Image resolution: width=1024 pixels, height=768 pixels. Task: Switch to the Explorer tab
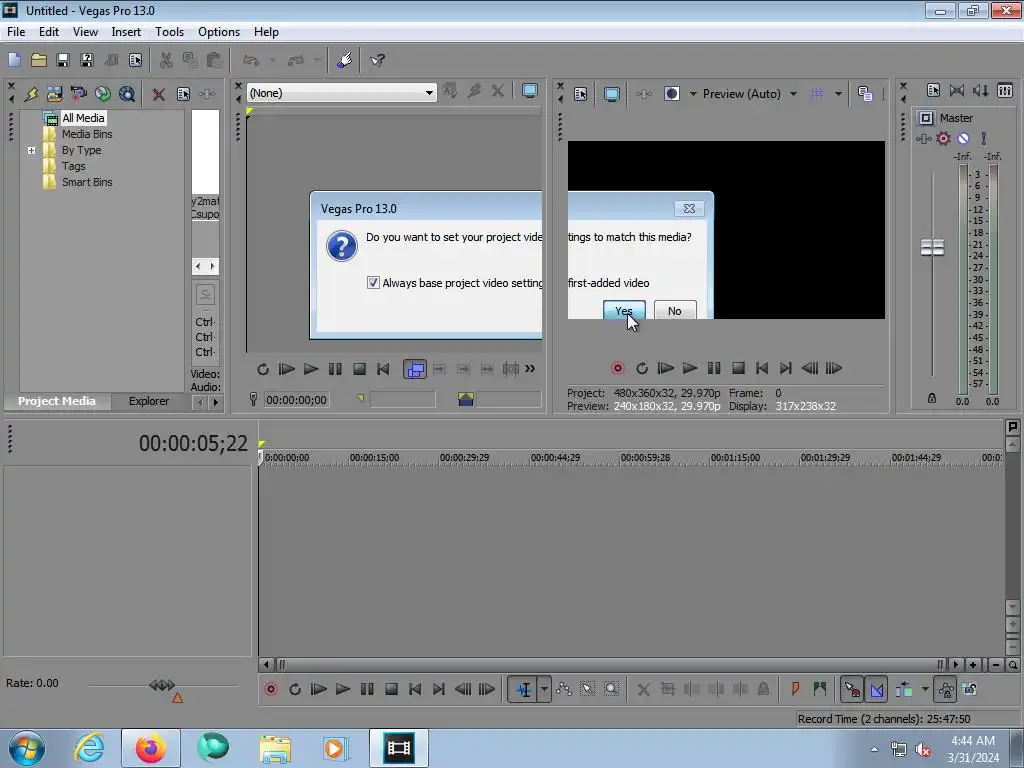149,401
